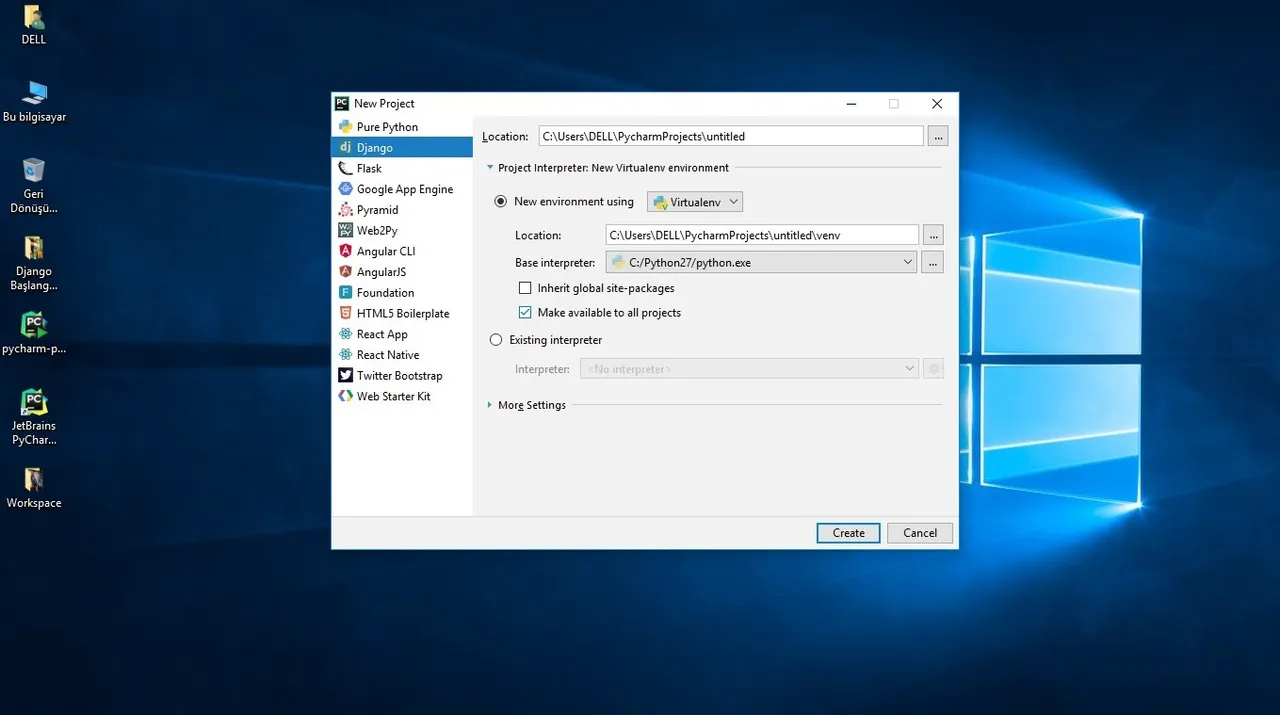The height and width of the screenshot is (715, 1280).
Task: Choose the Flask horn icon
Action: (345, 168)
